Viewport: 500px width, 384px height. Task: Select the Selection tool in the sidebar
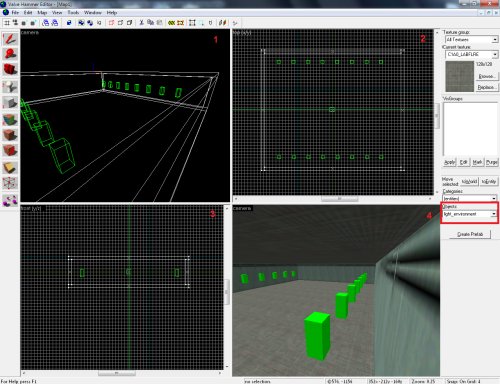click(x=10, y=39)
